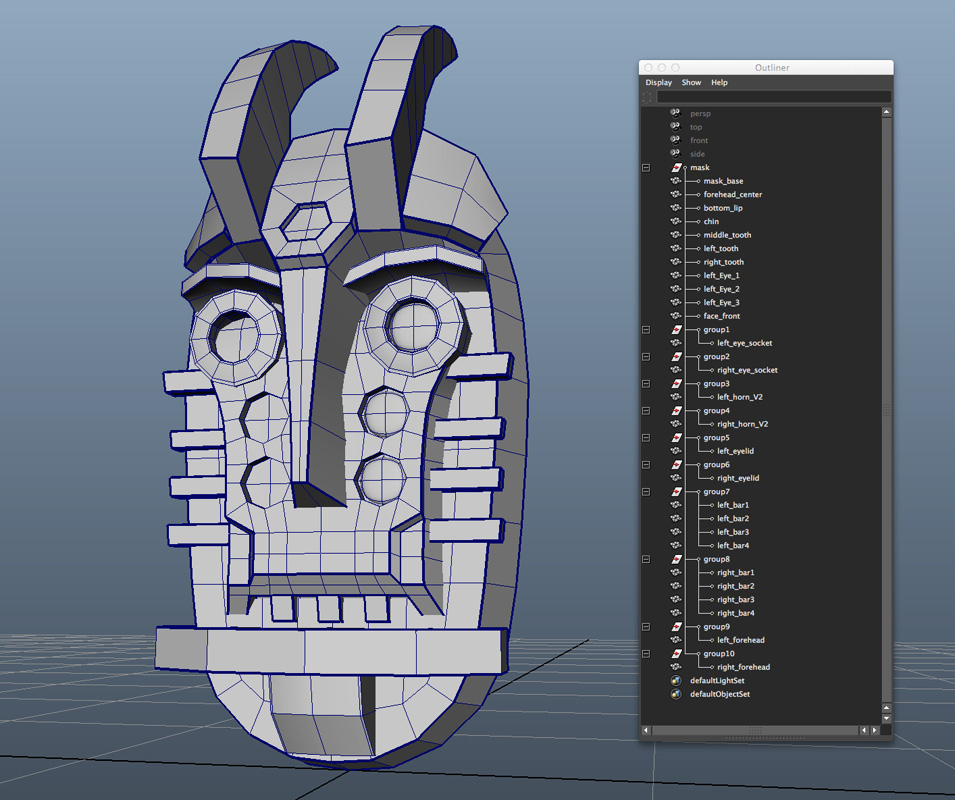955x800 pixels.
Task: Collapse the group5 node
Action: point(646,438)
